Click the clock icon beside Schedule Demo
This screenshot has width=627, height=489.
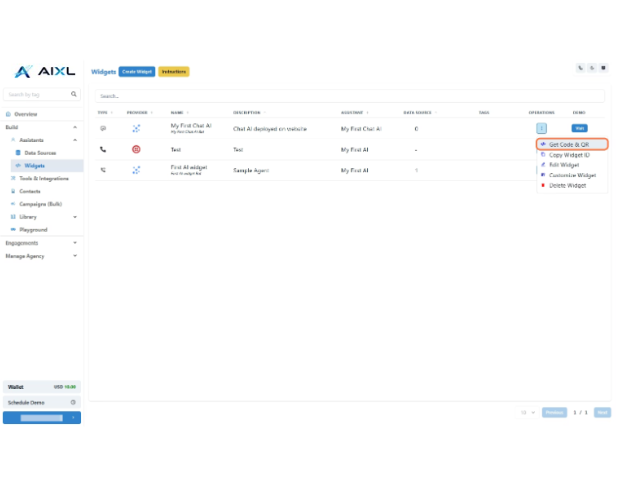click(x=73, y=402)
